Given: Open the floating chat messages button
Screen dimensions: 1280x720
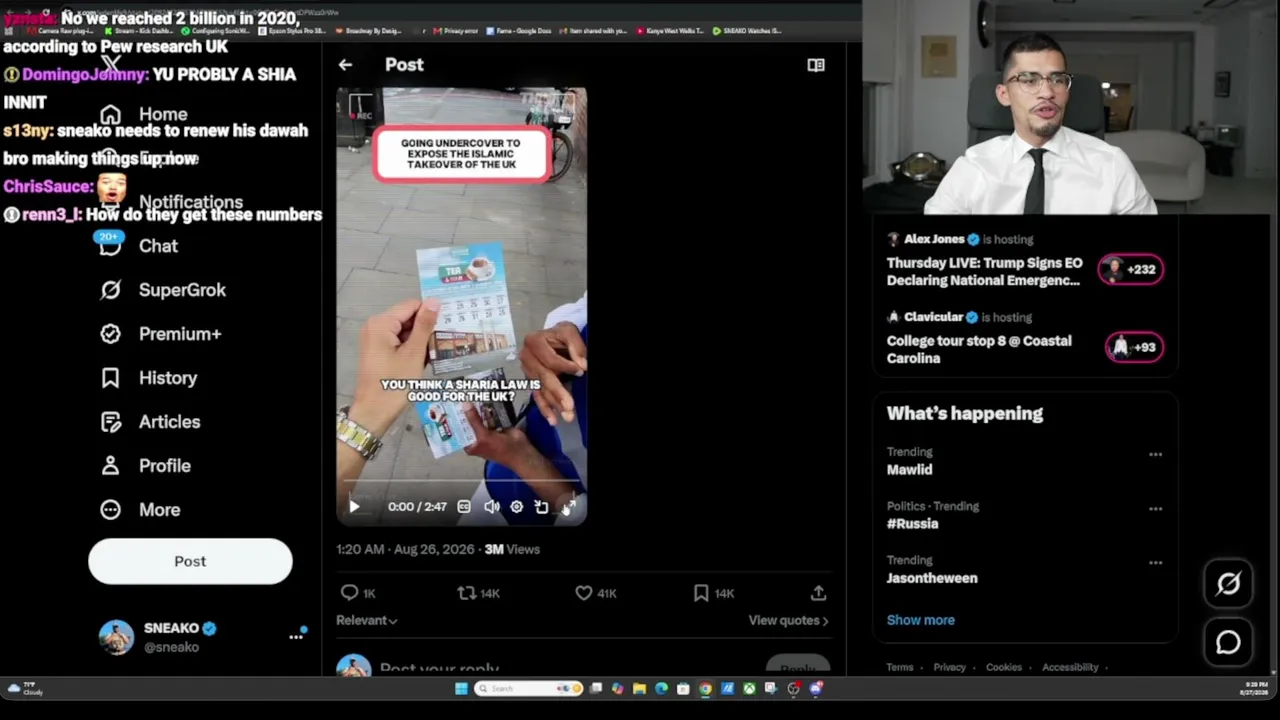Looking at the screenshot, I should pos(1228,643).
